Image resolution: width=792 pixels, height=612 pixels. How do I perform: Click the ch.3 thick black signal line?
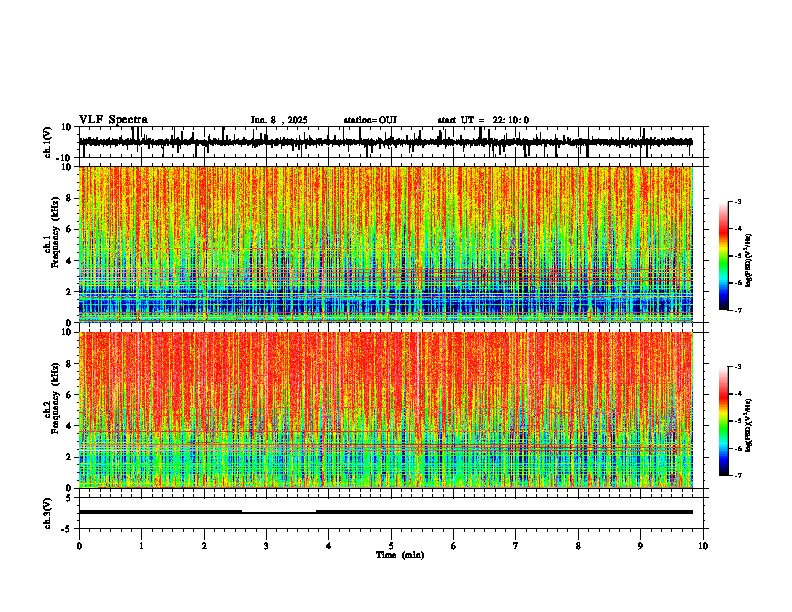click(385, 512)
